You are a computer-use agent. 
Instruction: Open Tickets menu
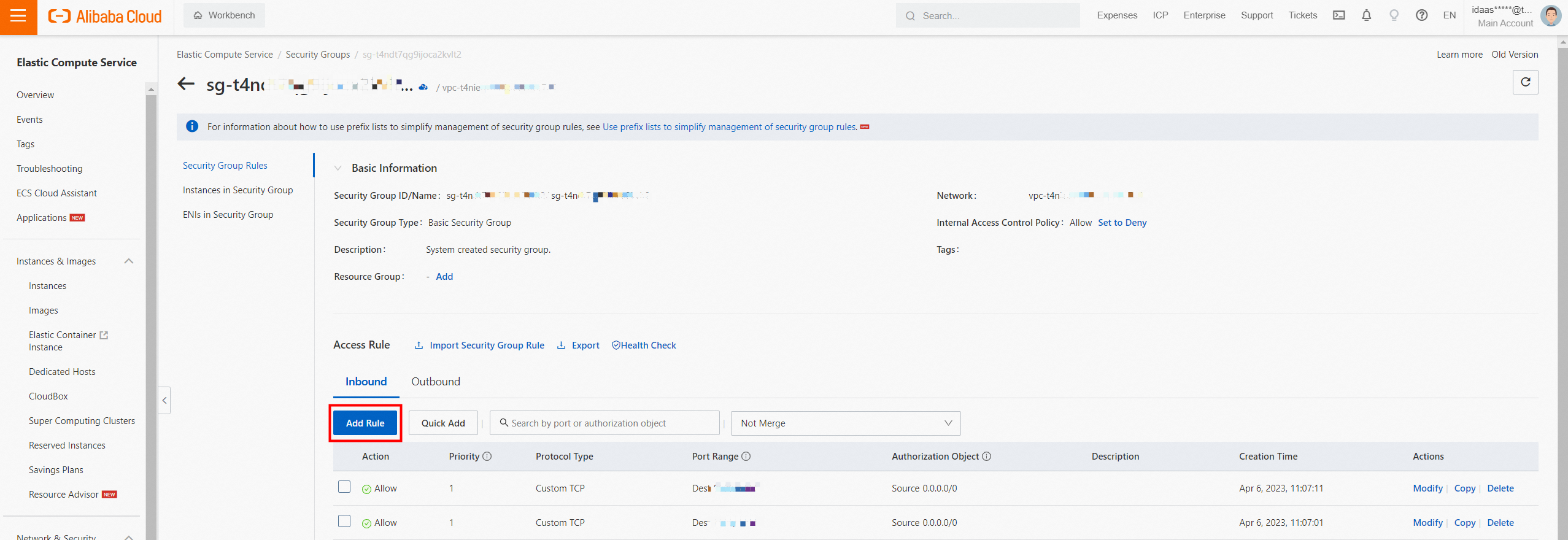click(1303, 15)
